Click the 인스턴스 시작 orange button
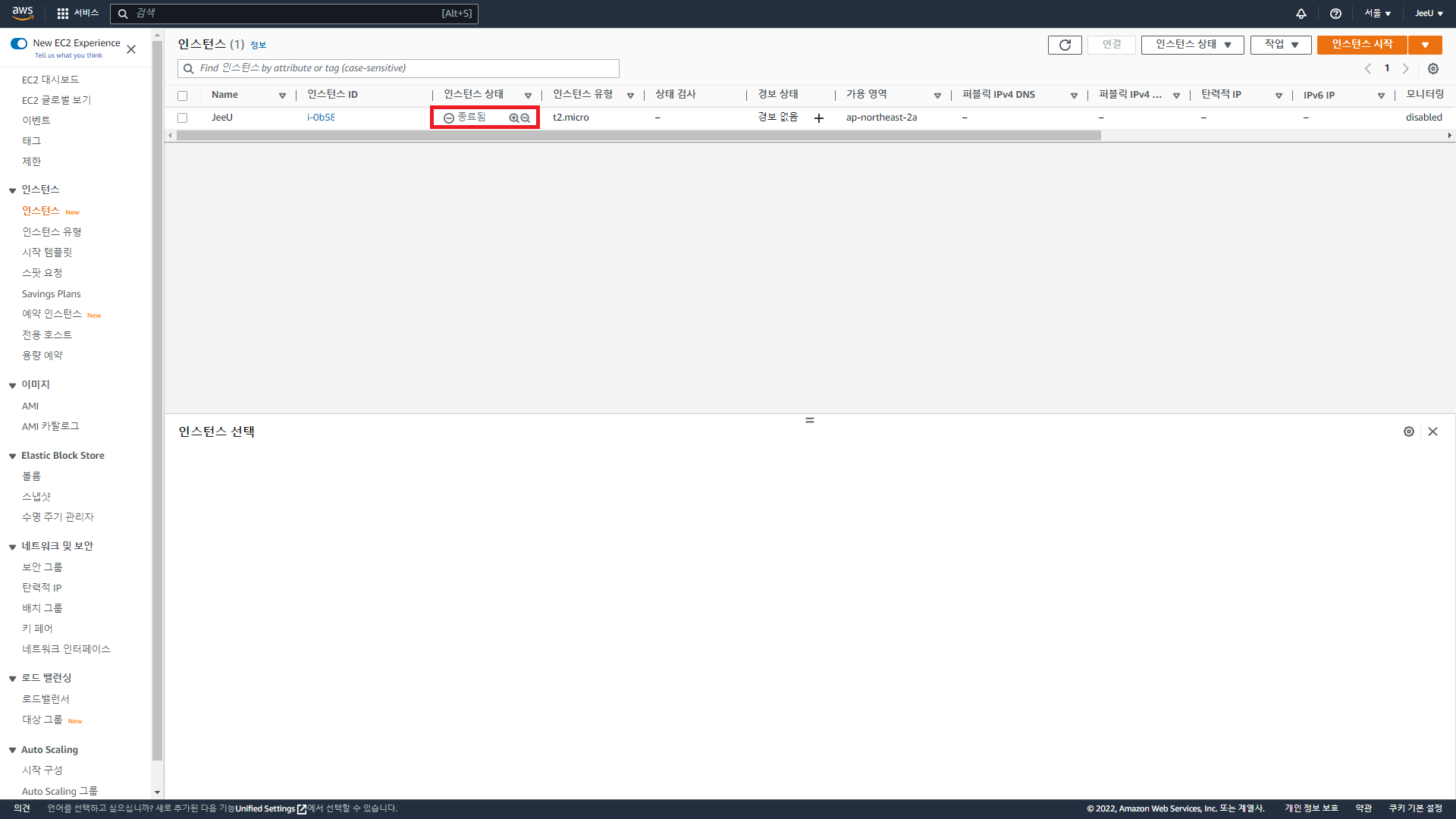The image size is (1456, 819). [1362, 45]
